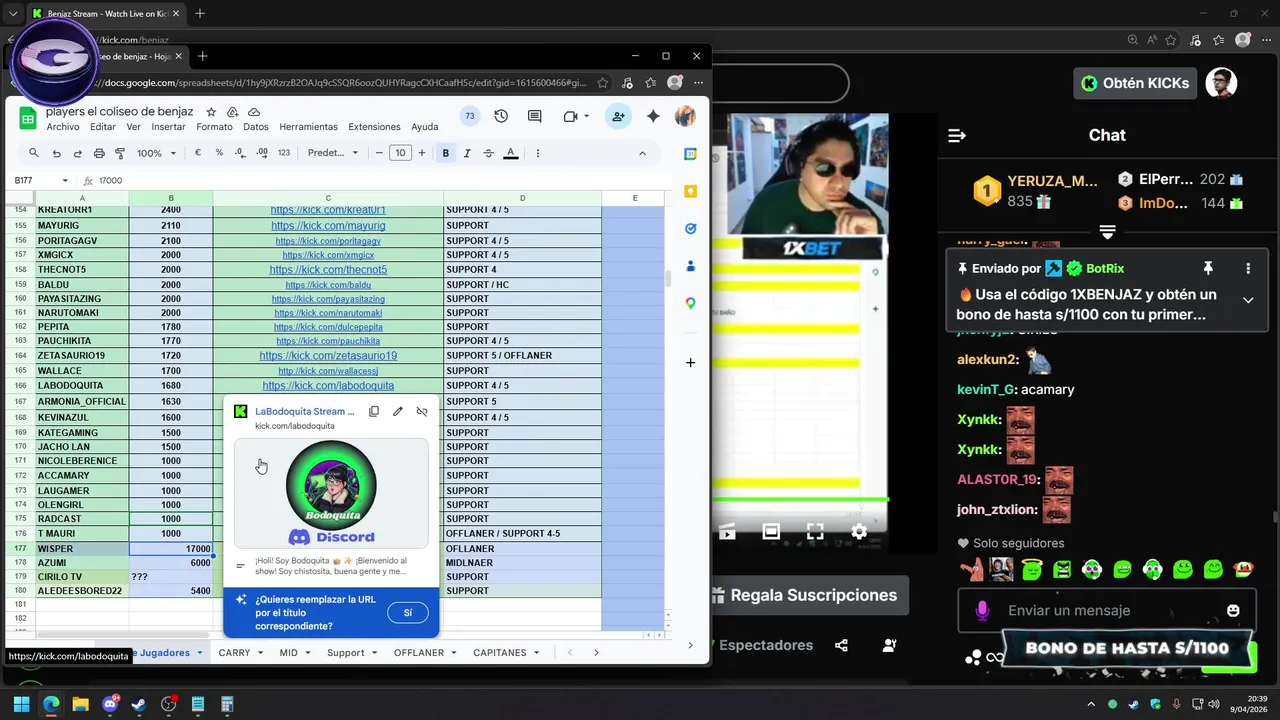Edit the font size field showing 10
This screenshot has width=1280, height=720.
coord(400,153)
